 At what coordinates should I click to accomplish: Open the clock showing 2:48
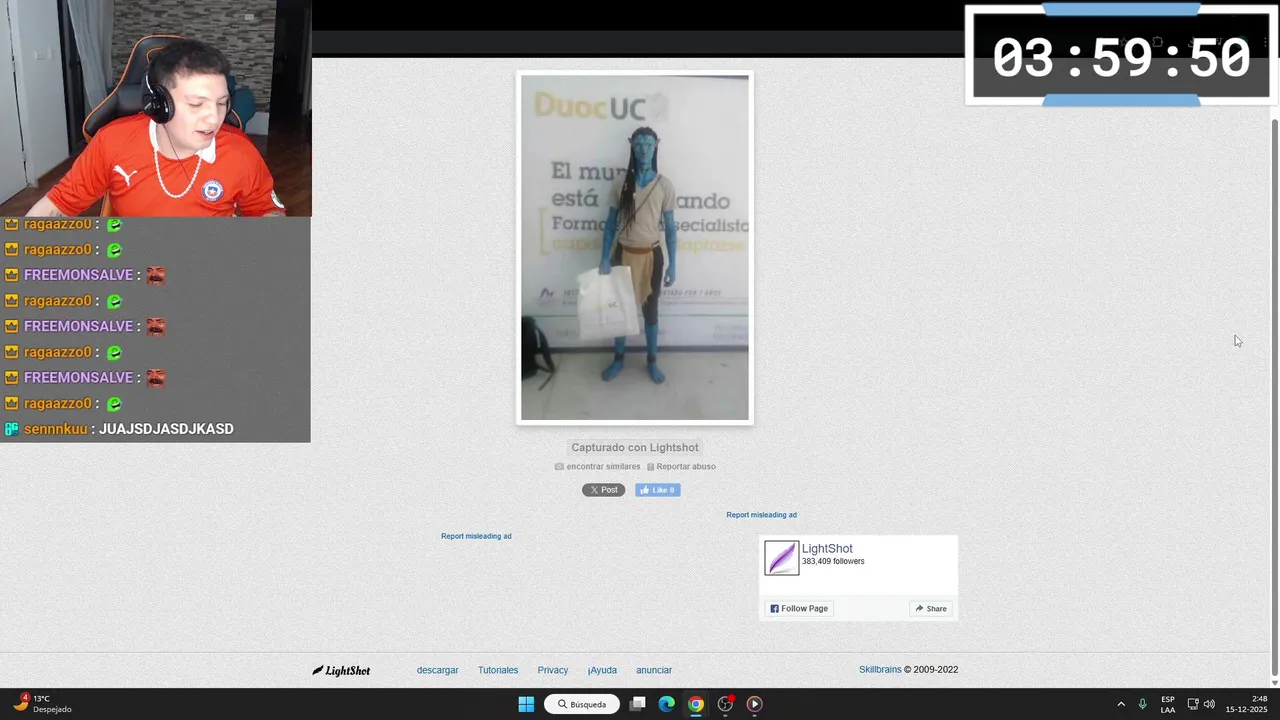pyautogui.click(x=1247, y=704)
